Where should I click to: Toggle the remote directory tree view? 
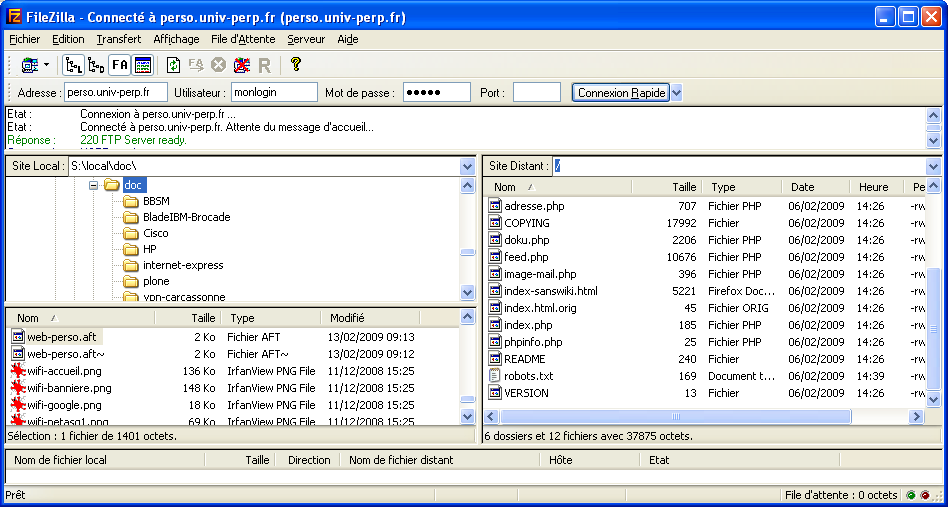[96, 65]
